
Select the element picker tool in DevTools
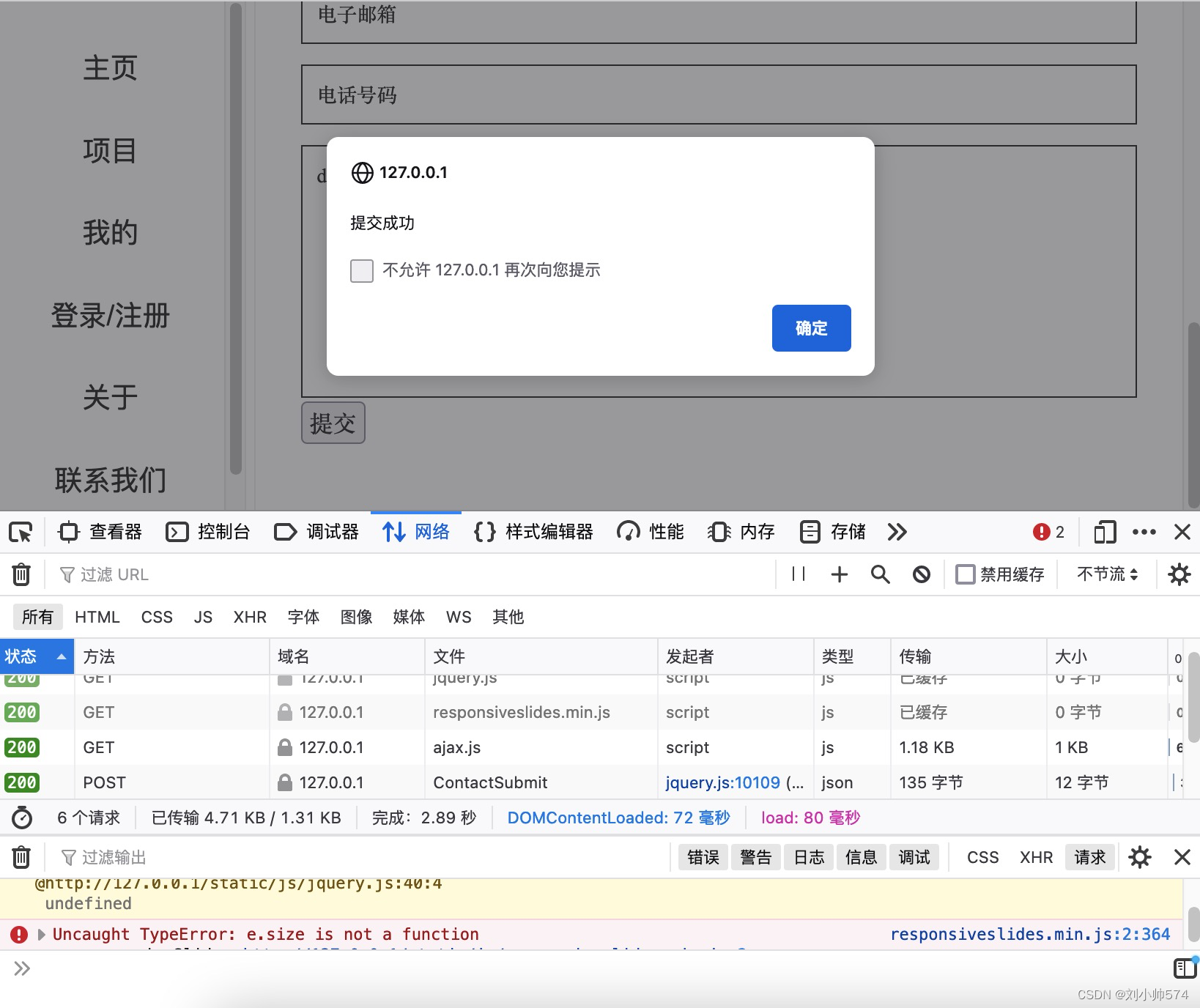(x=20, y=532)
